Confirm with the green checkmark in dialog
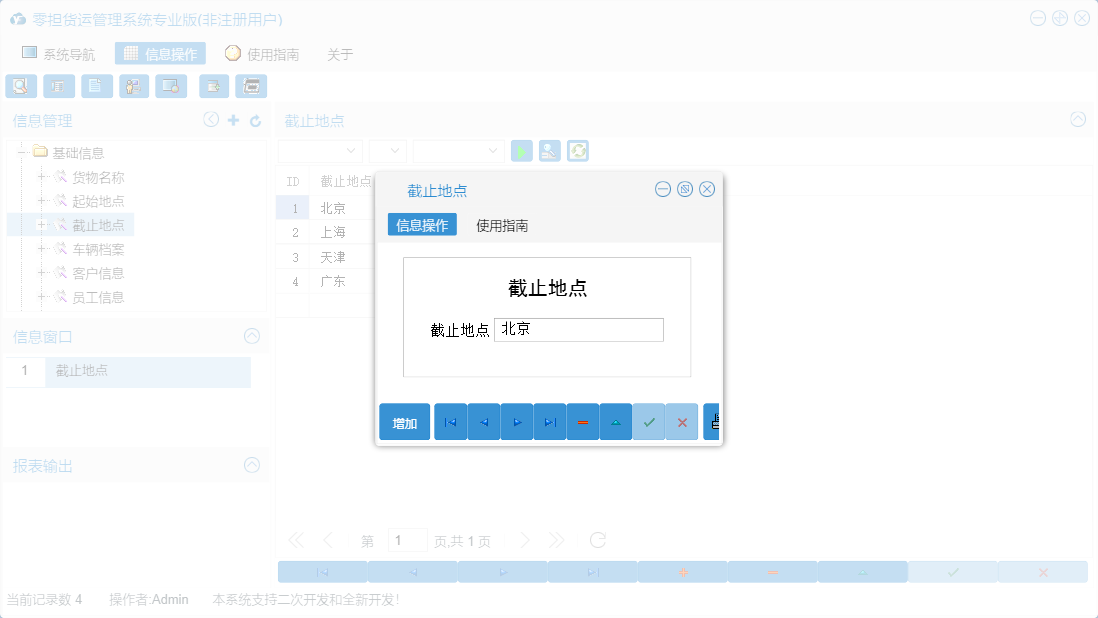Image resolution: width=1098 pixels, height=618 pixels. (648, 421)
